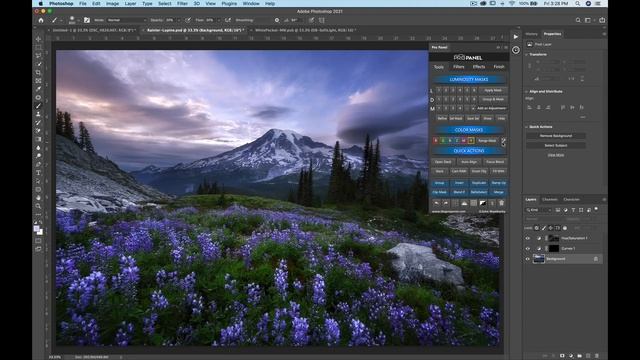Click the Apply Mask button
Image resolution: width=640 pixels, height=360 pixels.
tap(493, 91)
